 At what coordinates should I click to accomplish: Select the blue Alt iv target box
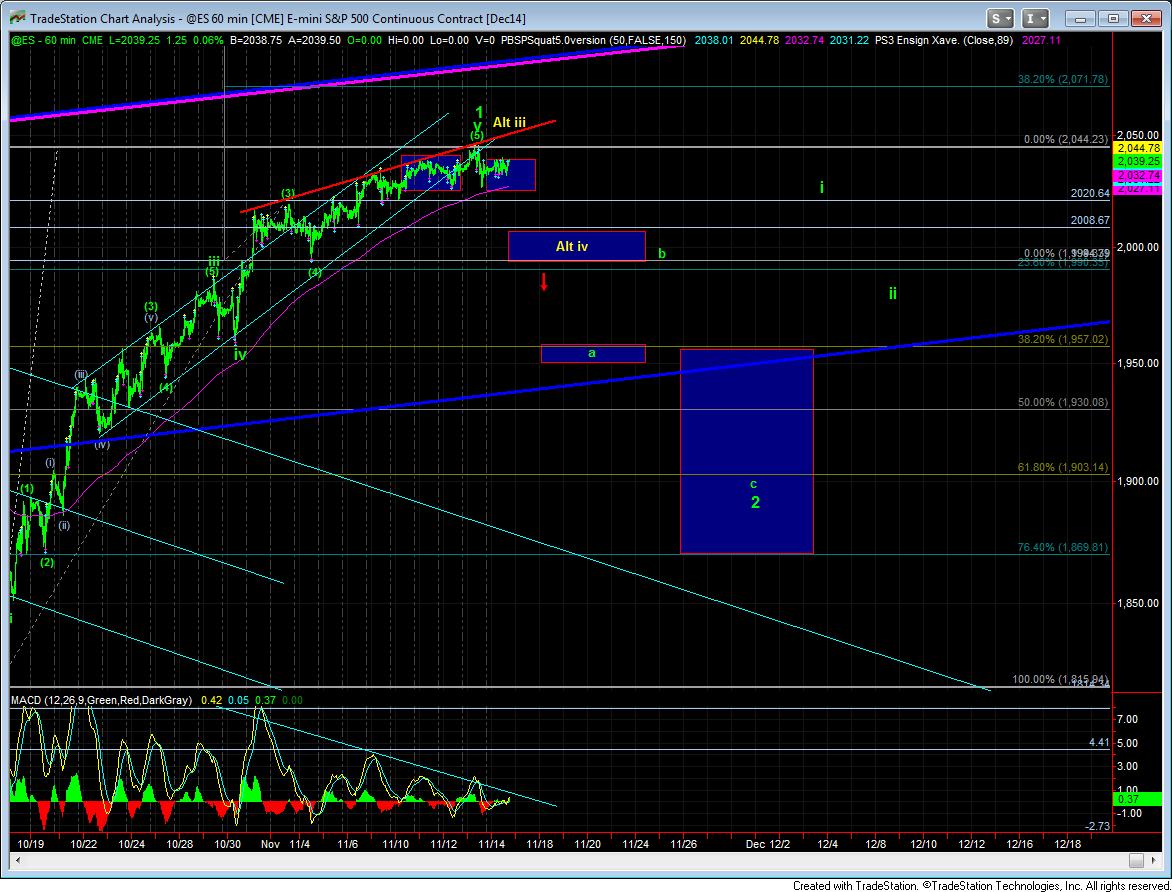point(576,246)
